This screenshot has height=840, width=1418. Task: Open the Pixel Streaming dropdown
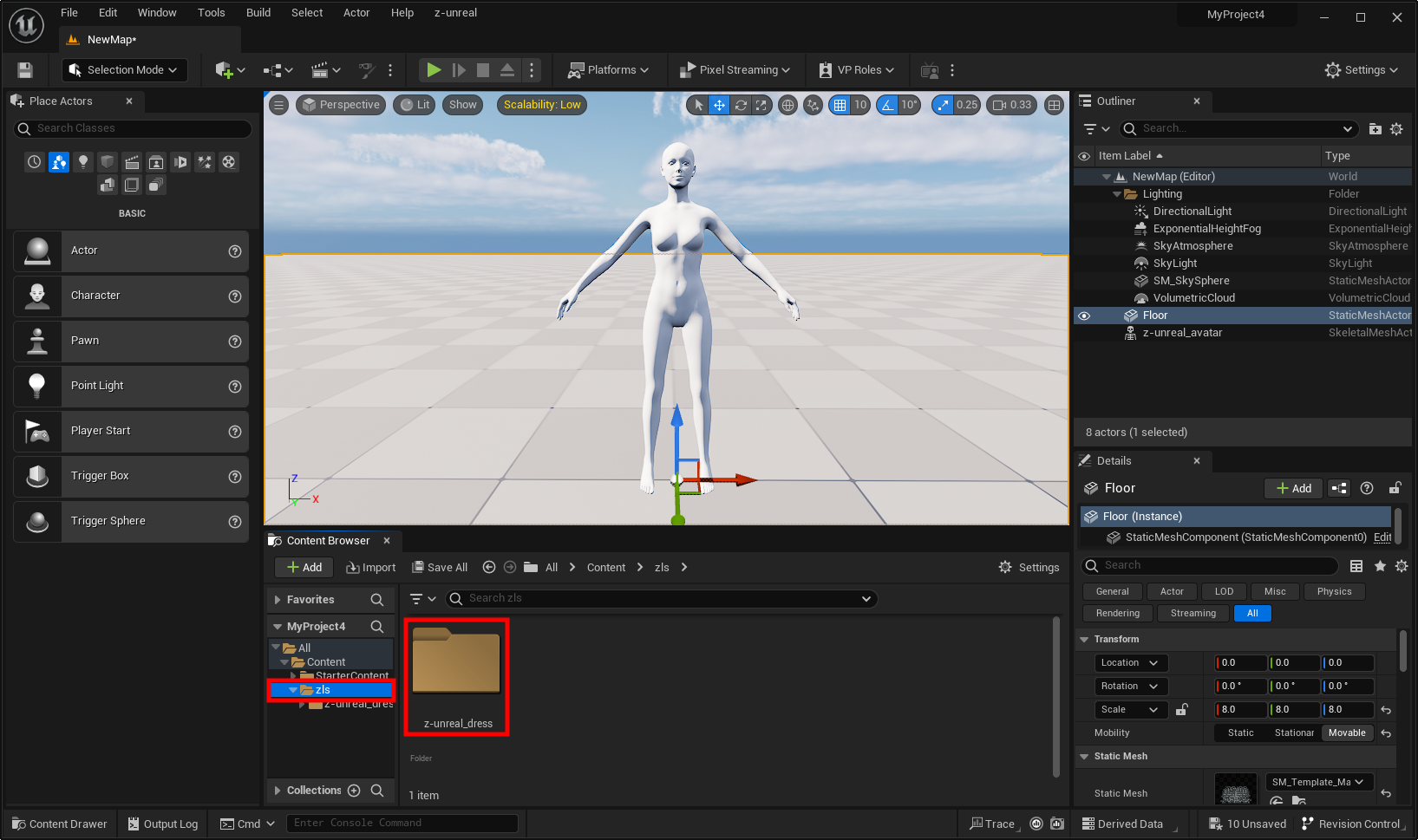pyautogui.click(x=735, y=70)
